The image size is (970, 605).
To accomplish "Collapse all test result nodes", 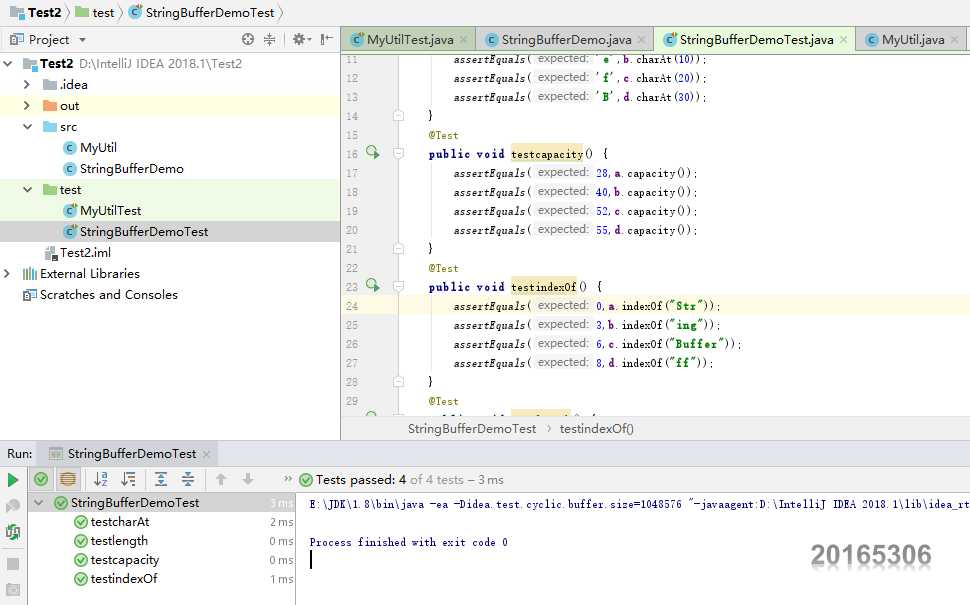I will click(187, 480).
